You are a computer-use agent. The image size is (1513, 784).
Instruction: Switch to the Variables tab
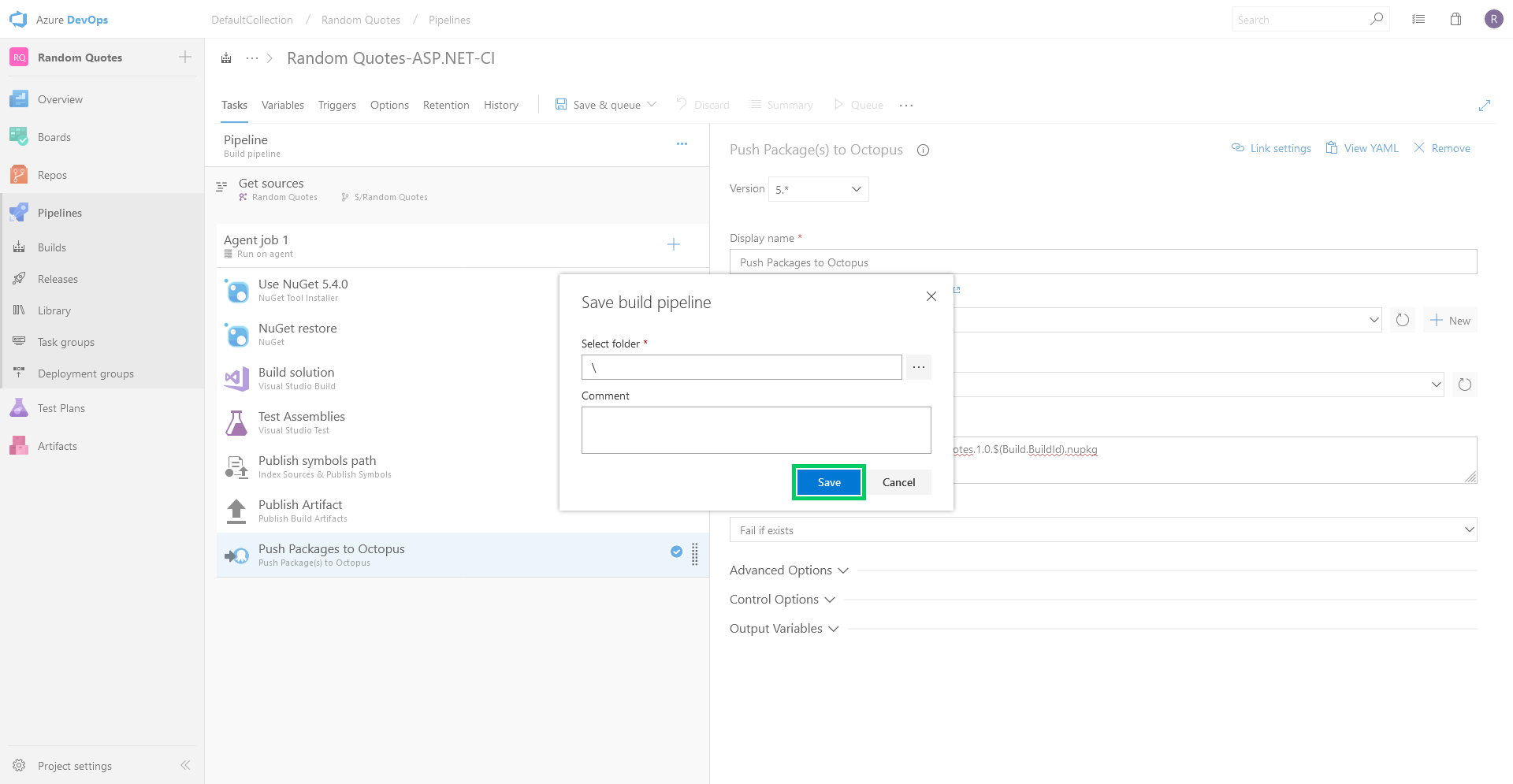point(283,105)
